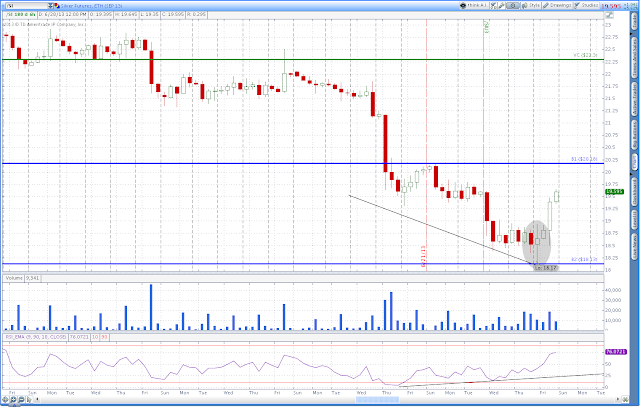Image resolution: width=640 pixels, height=407 pixels.
Task: Select the 6/21/13 red vertical marker
Action: (x=427, y=145)
